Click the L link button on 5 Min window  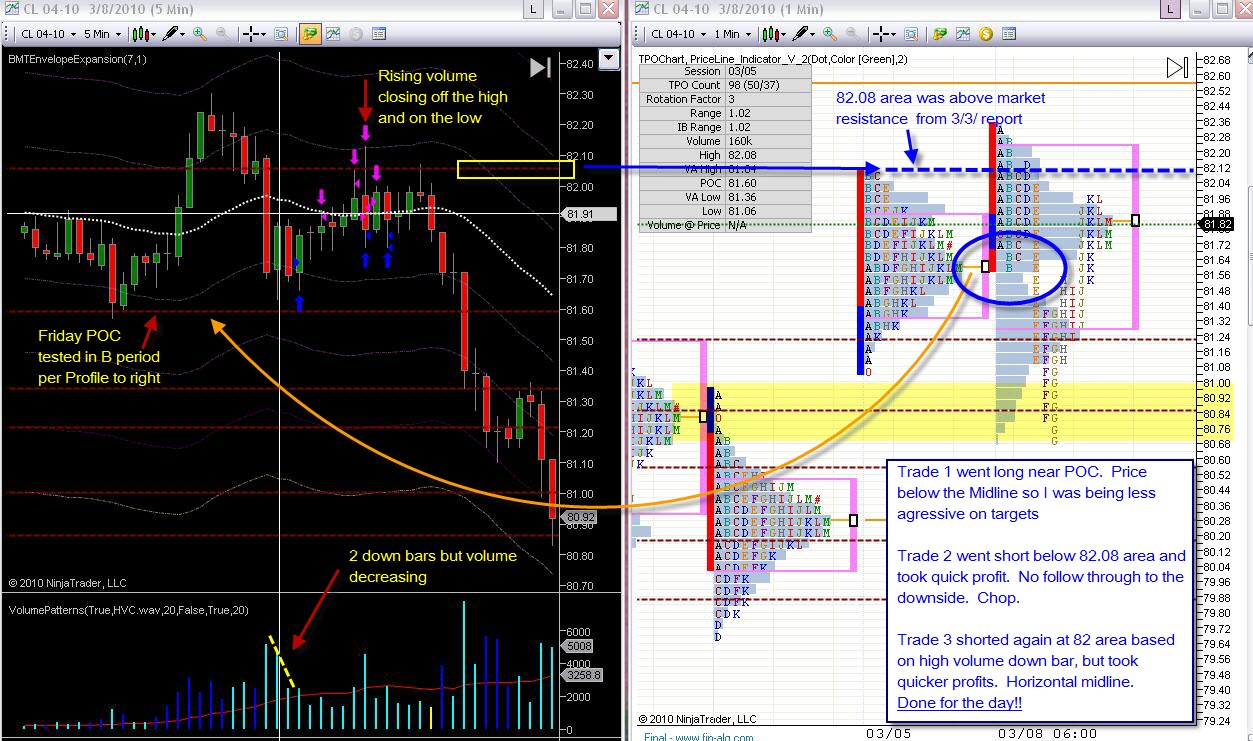533,10
